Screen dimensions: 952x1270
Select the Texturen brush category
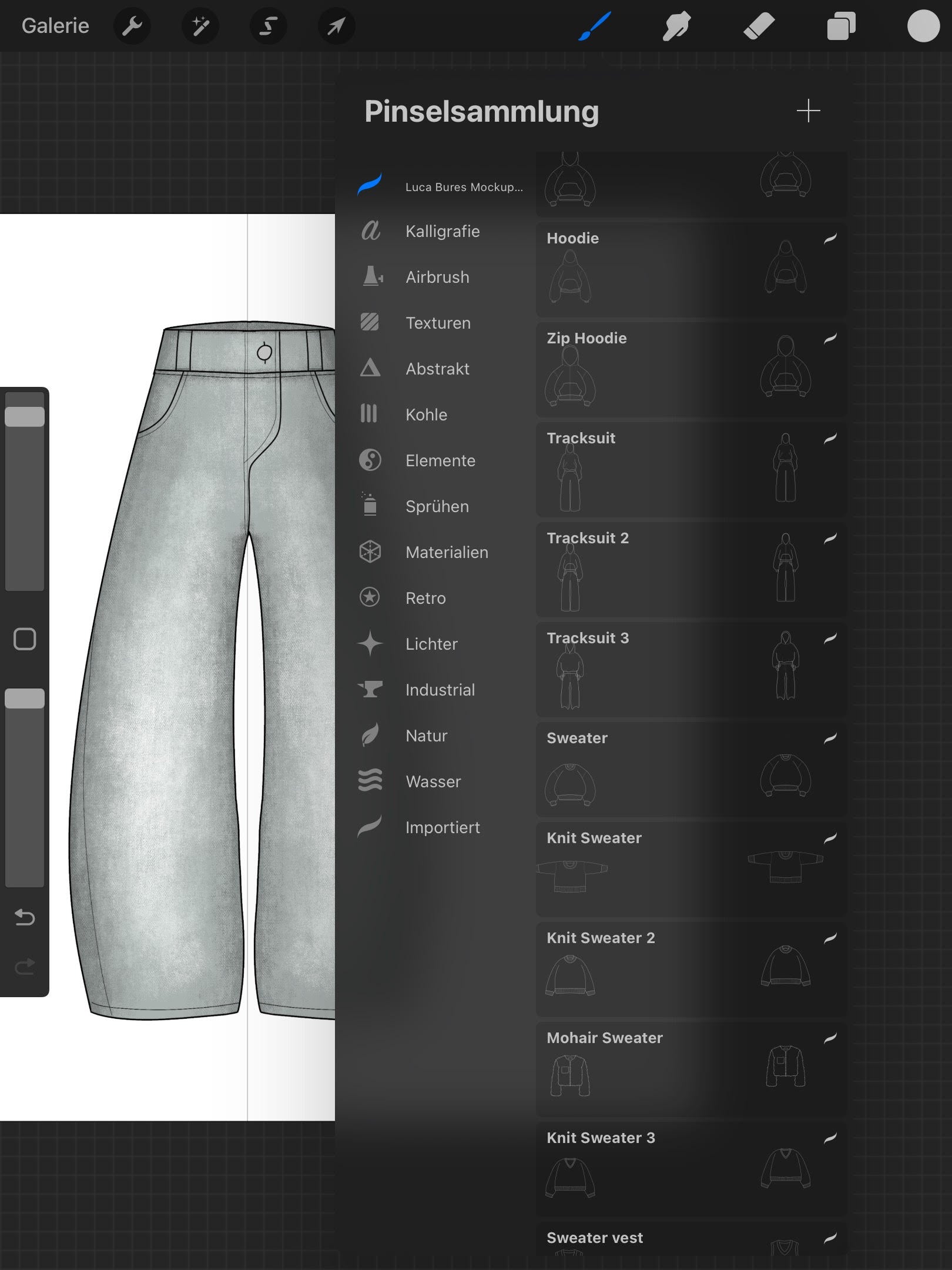coord(438,323)
